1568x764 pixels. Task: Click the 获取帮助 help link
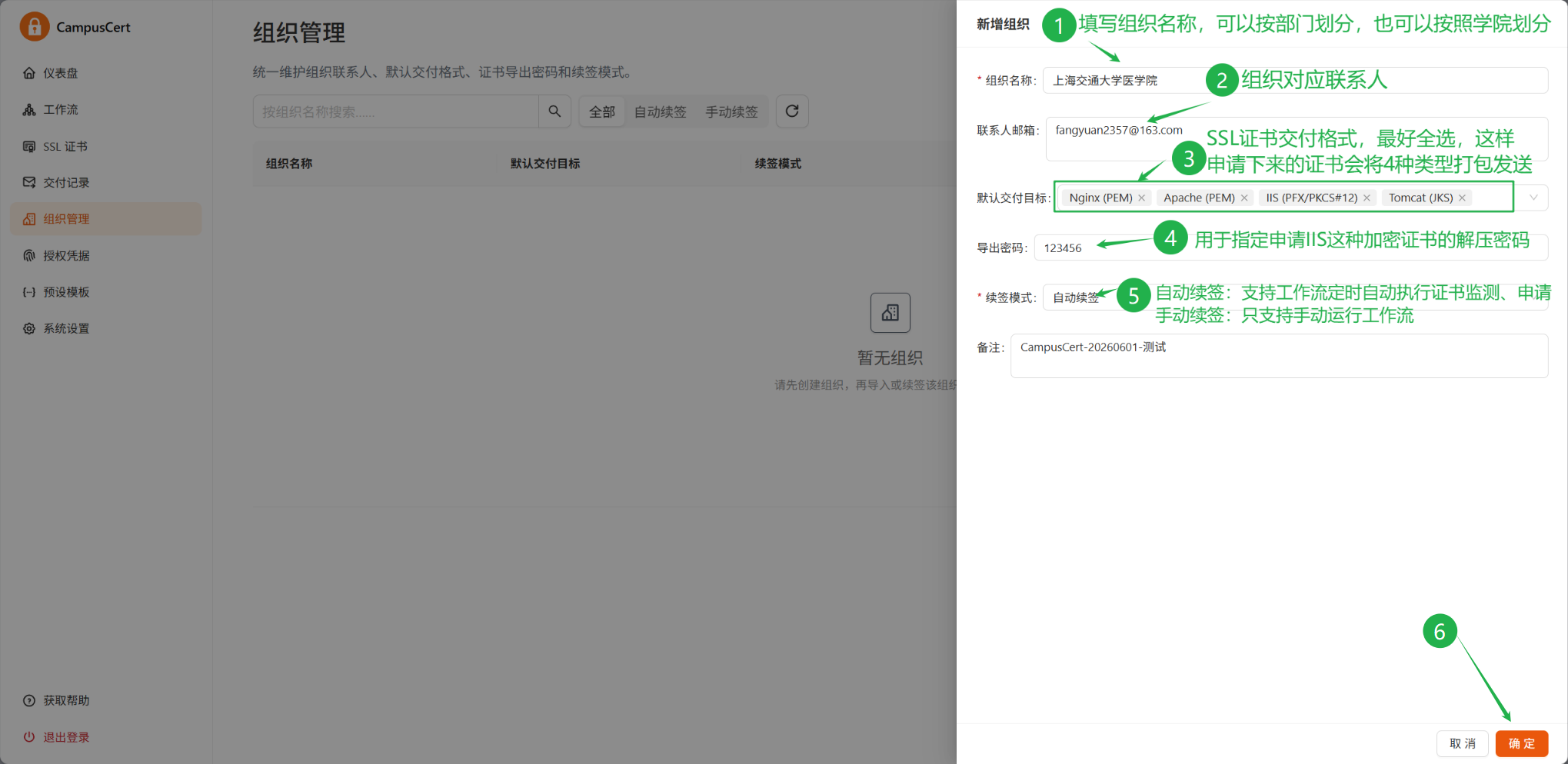[x=66, y=700]
